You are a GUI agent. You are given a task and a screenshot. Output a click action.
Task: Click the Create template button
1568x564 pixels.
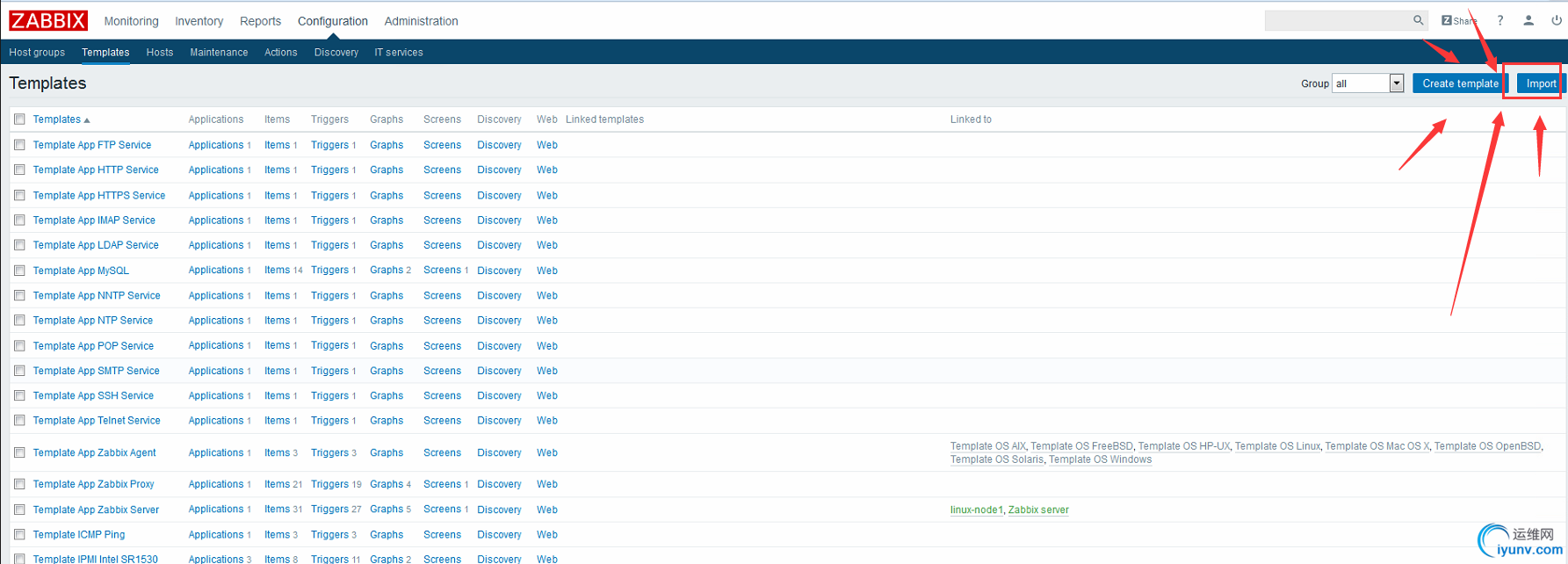pyautogui.click(x=1460, y=83)
